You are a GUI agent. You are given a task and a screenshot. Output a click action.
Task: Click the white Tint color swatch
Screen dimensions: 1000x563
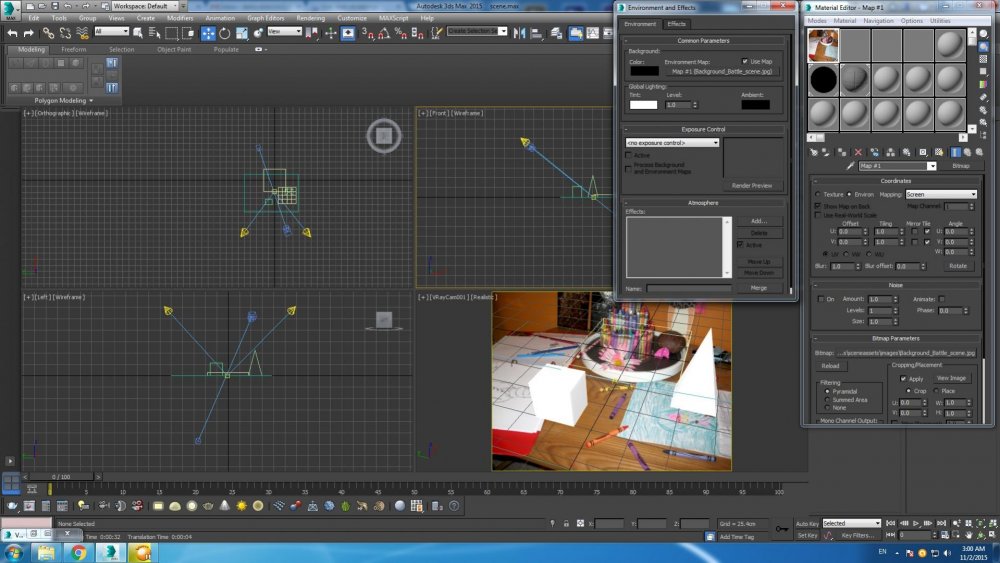[643, 104]
